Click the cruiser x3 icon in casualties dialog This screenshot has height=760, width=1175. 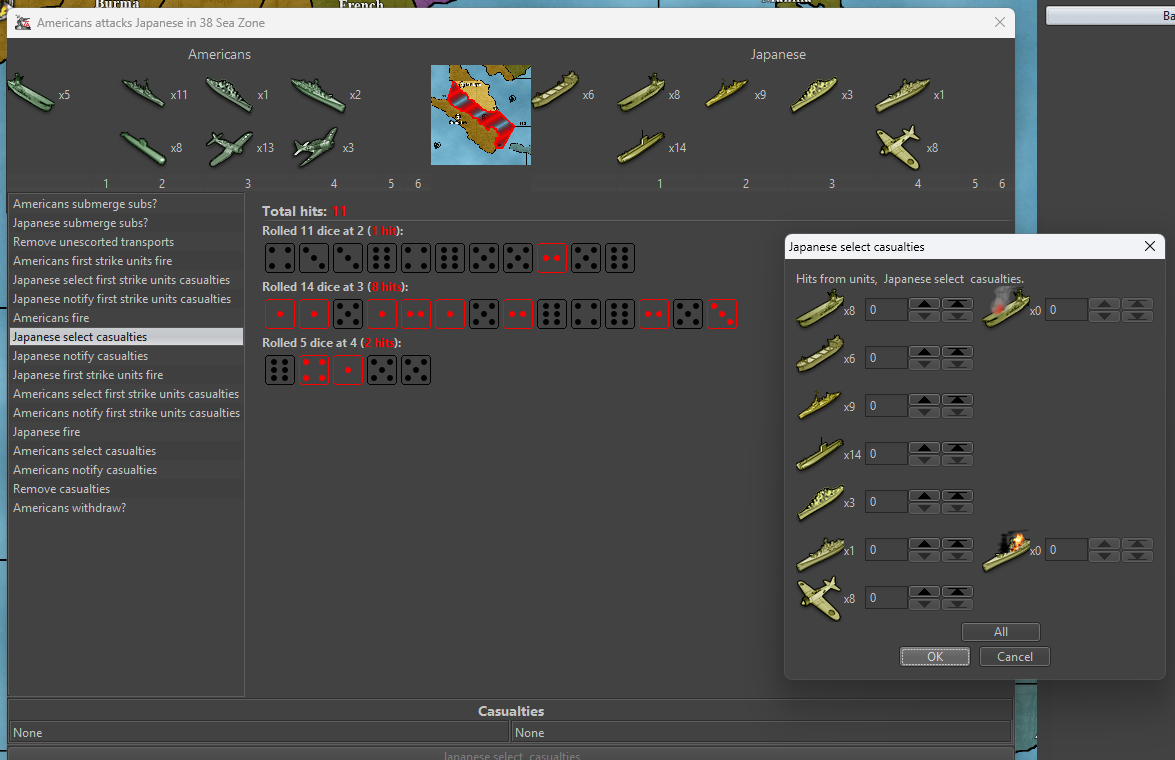pos(819,501)
